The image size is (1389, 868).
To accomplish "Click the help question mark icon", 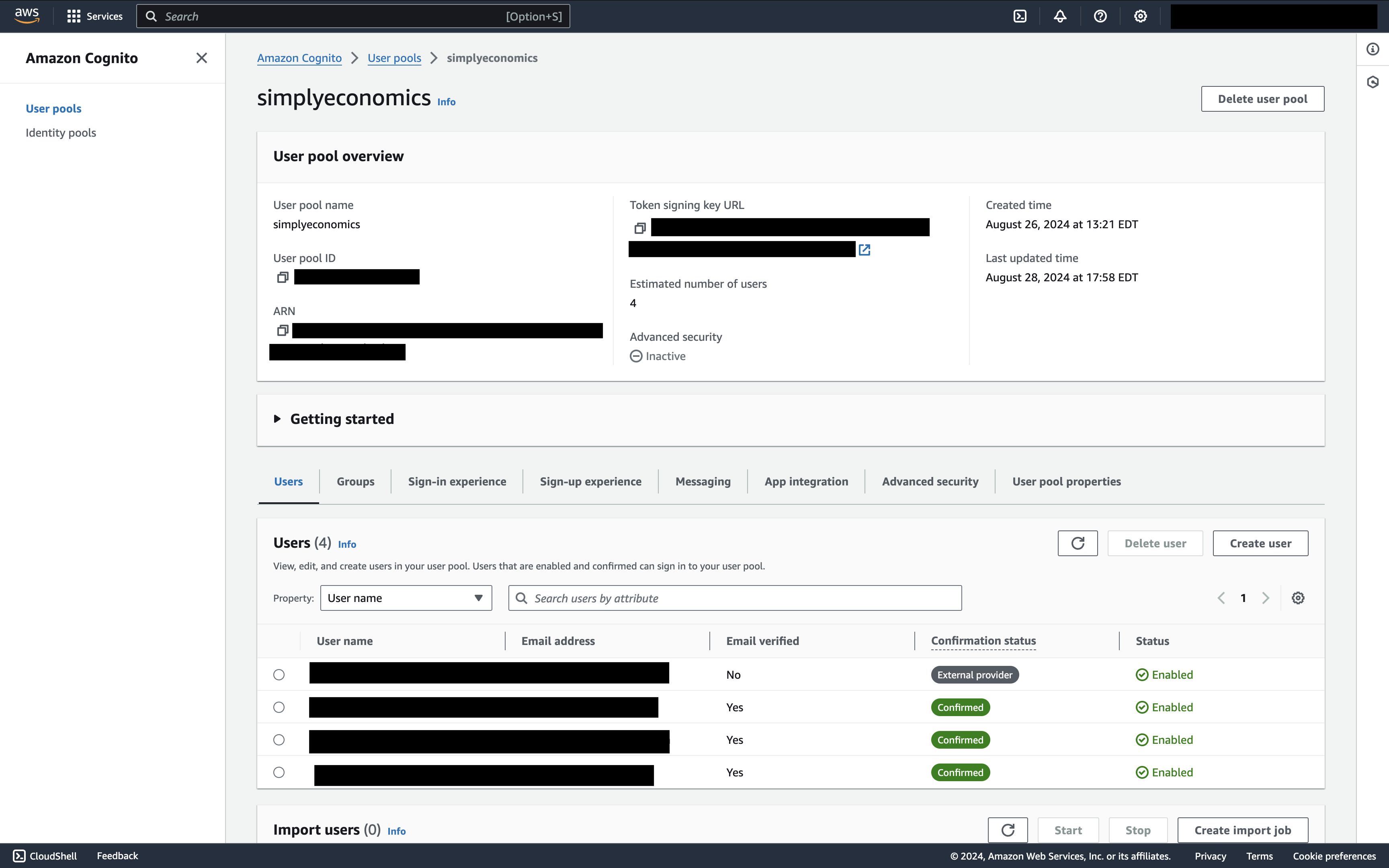I will (1100, 16).
